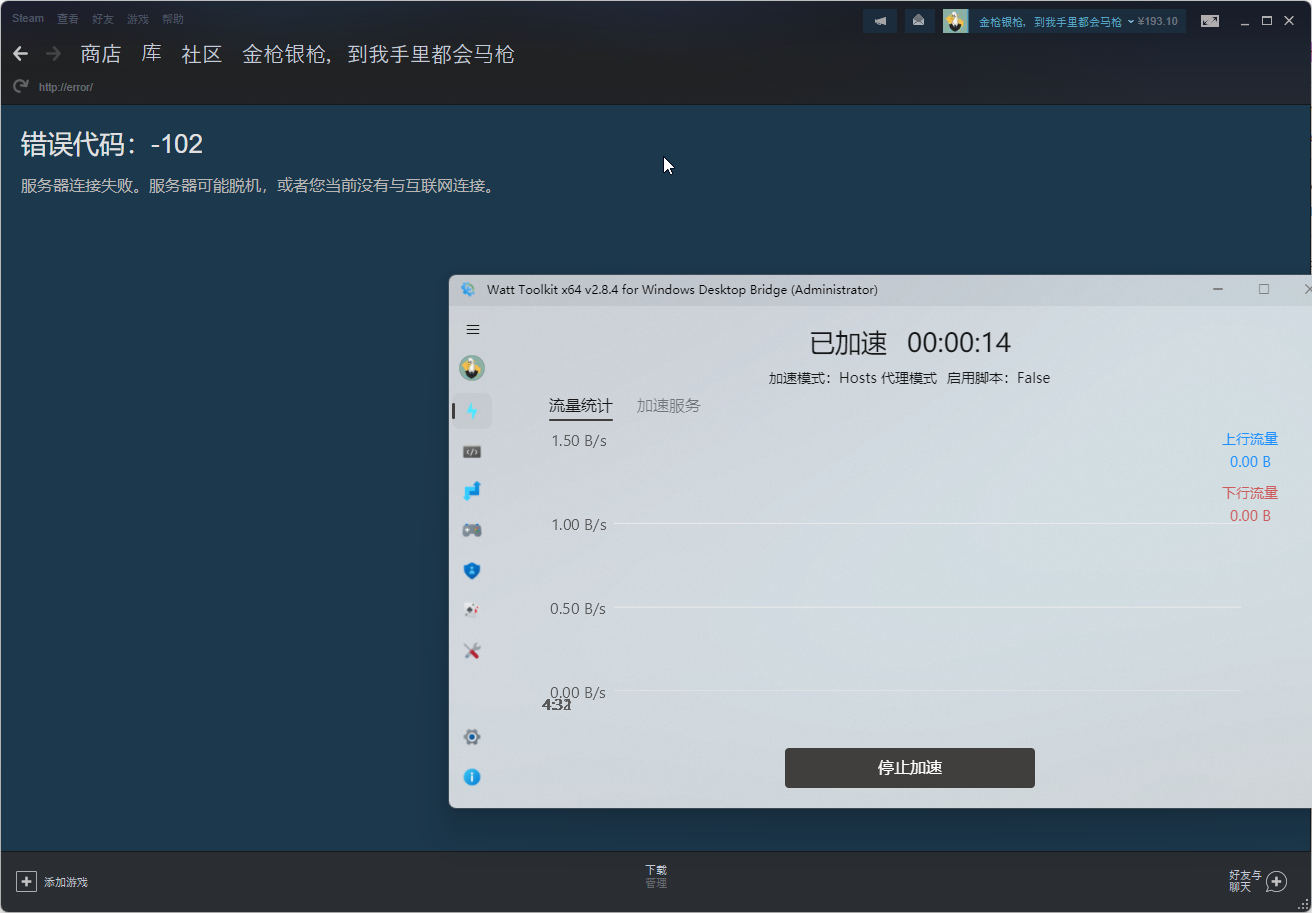Open Watt Toolkit info about icon
This screenshot has height=913, width=1312.
click(472, 777)
